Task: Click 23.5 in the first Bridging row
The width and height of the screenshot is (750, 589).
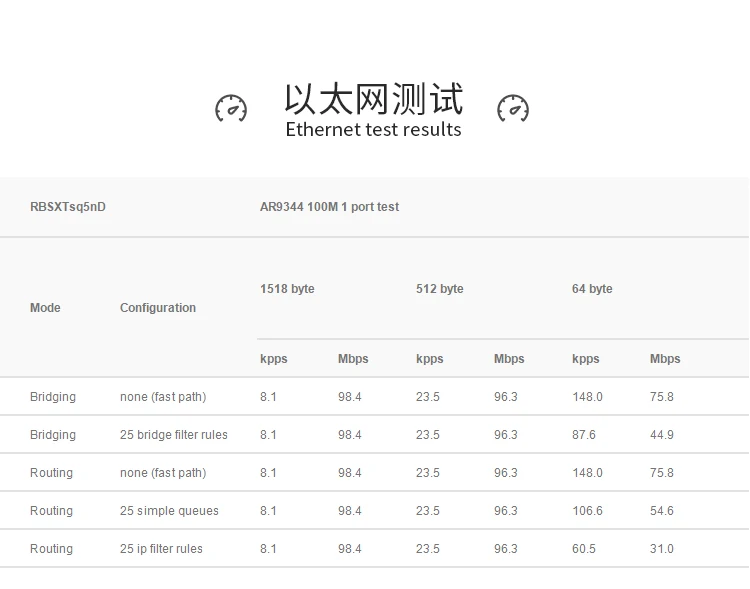Action: (x=428, y=397)
